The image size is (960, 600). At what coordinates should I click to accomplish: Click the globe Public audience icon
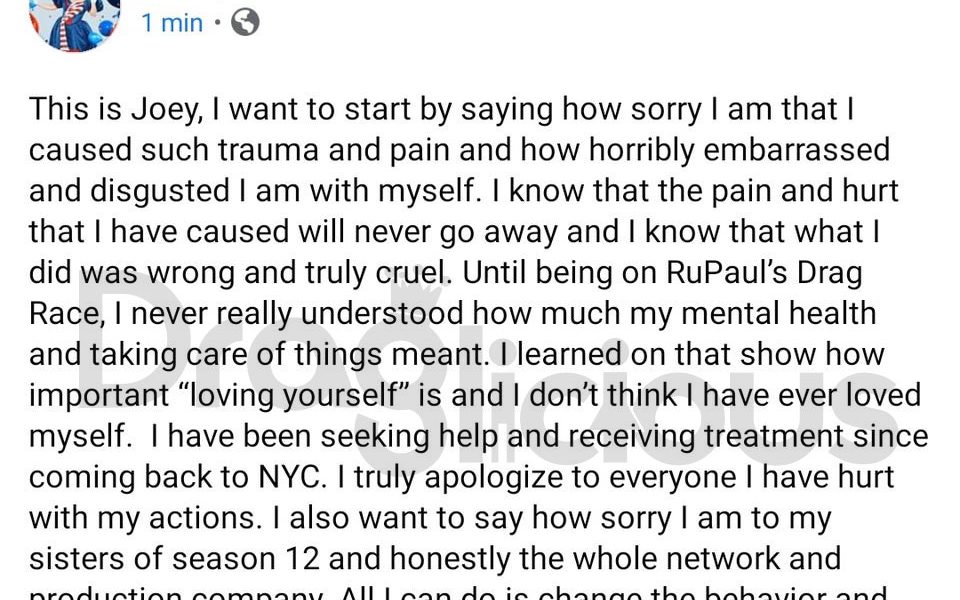(x=245, y=23)
